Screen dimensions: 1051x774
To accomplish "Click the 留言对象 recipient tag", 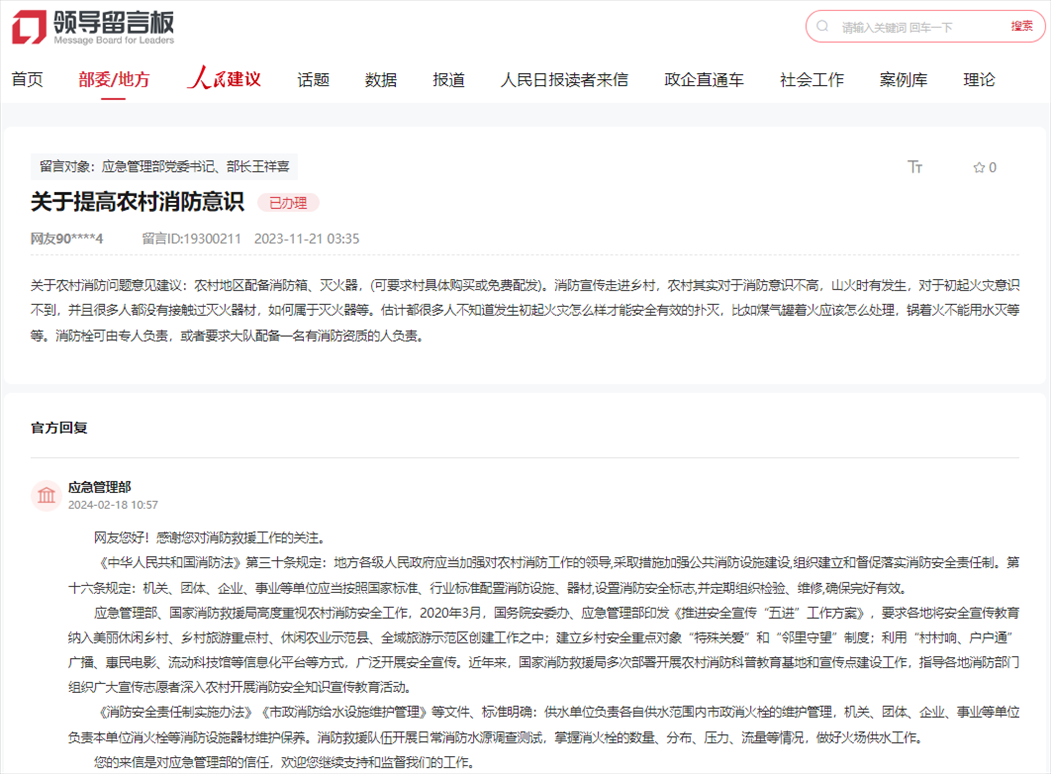I will pos(165,167).
